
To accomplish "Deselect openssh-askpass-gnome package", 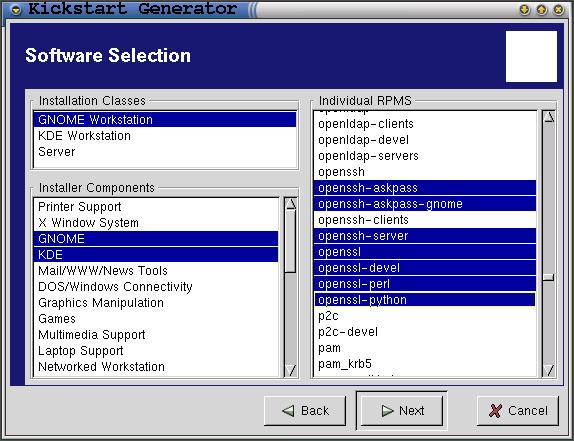I will [425, 204].
